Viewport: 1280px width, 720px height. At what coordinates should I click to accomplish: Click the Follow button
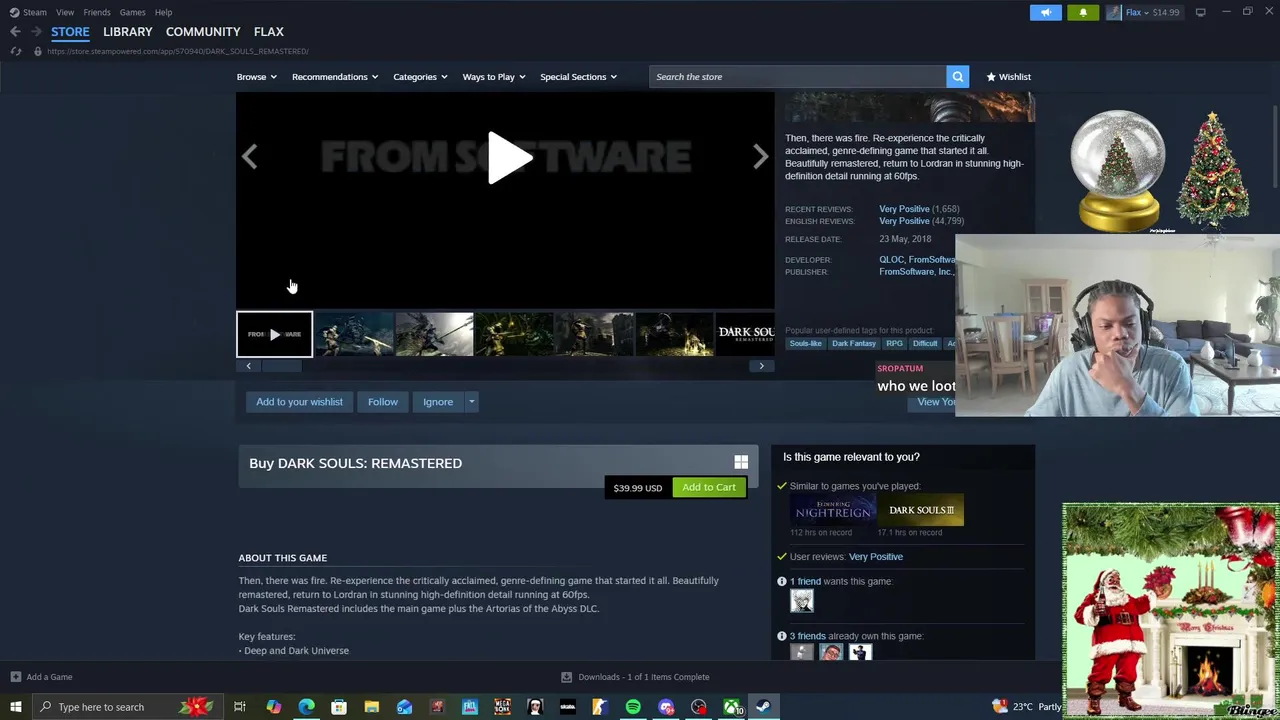click(x=383, y=402)
